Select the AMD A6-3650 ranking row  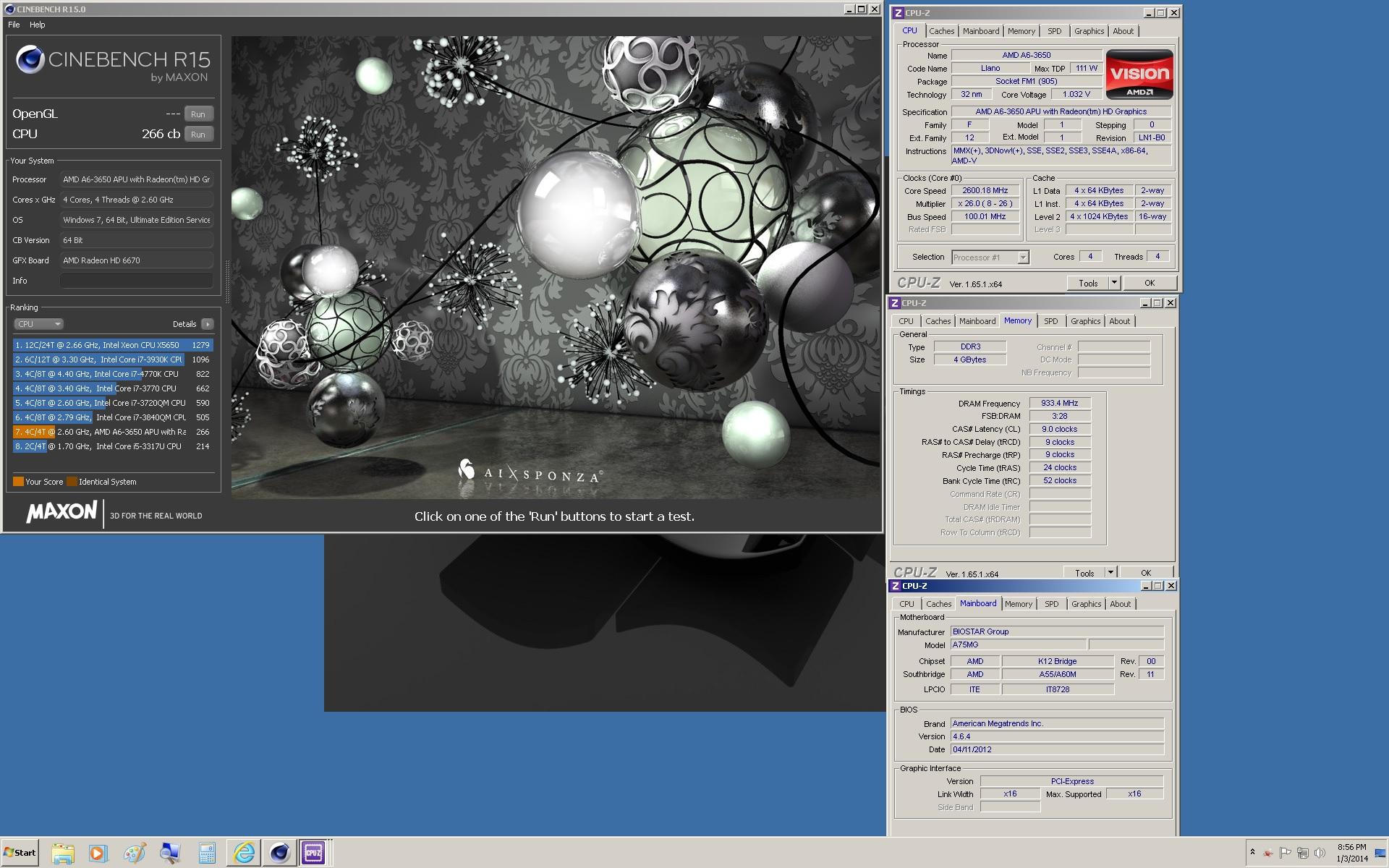[113, 432]
